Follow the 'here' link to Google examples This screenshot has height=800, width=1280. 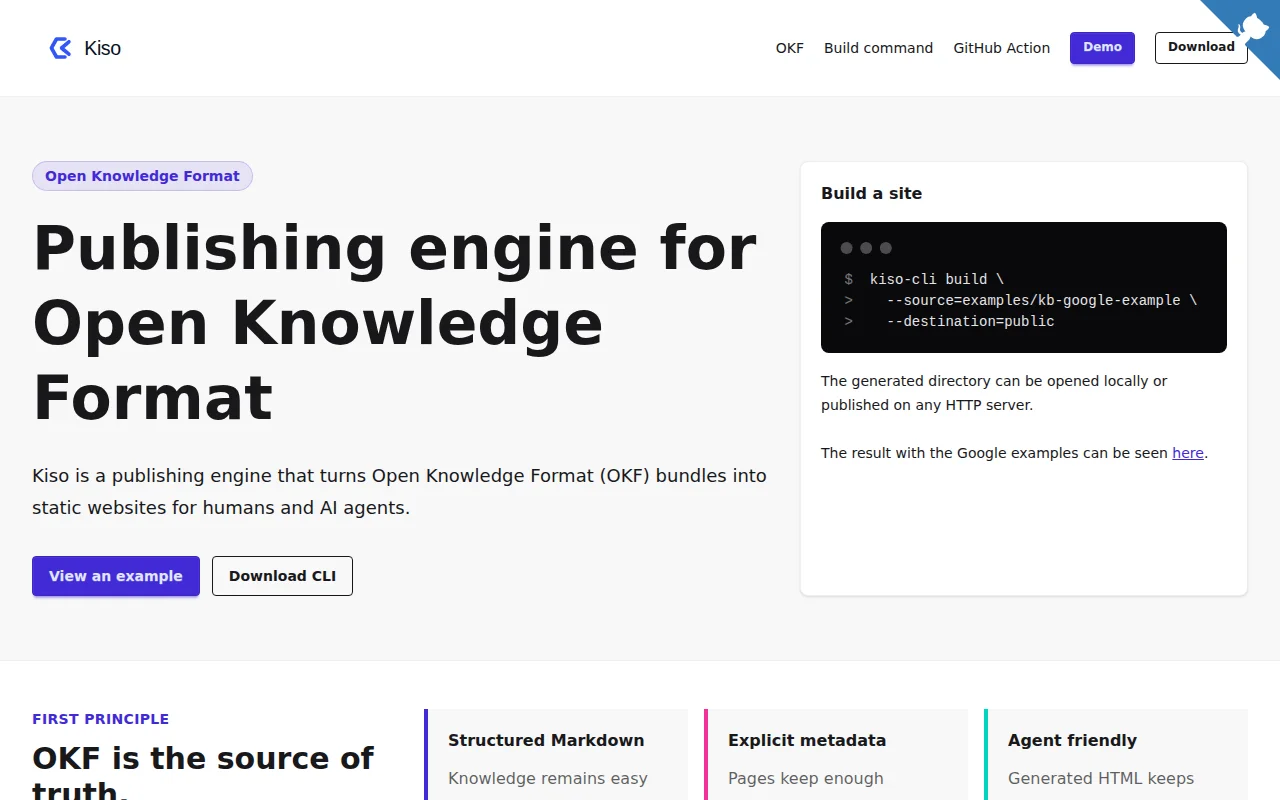click(x=1188, y=453)
